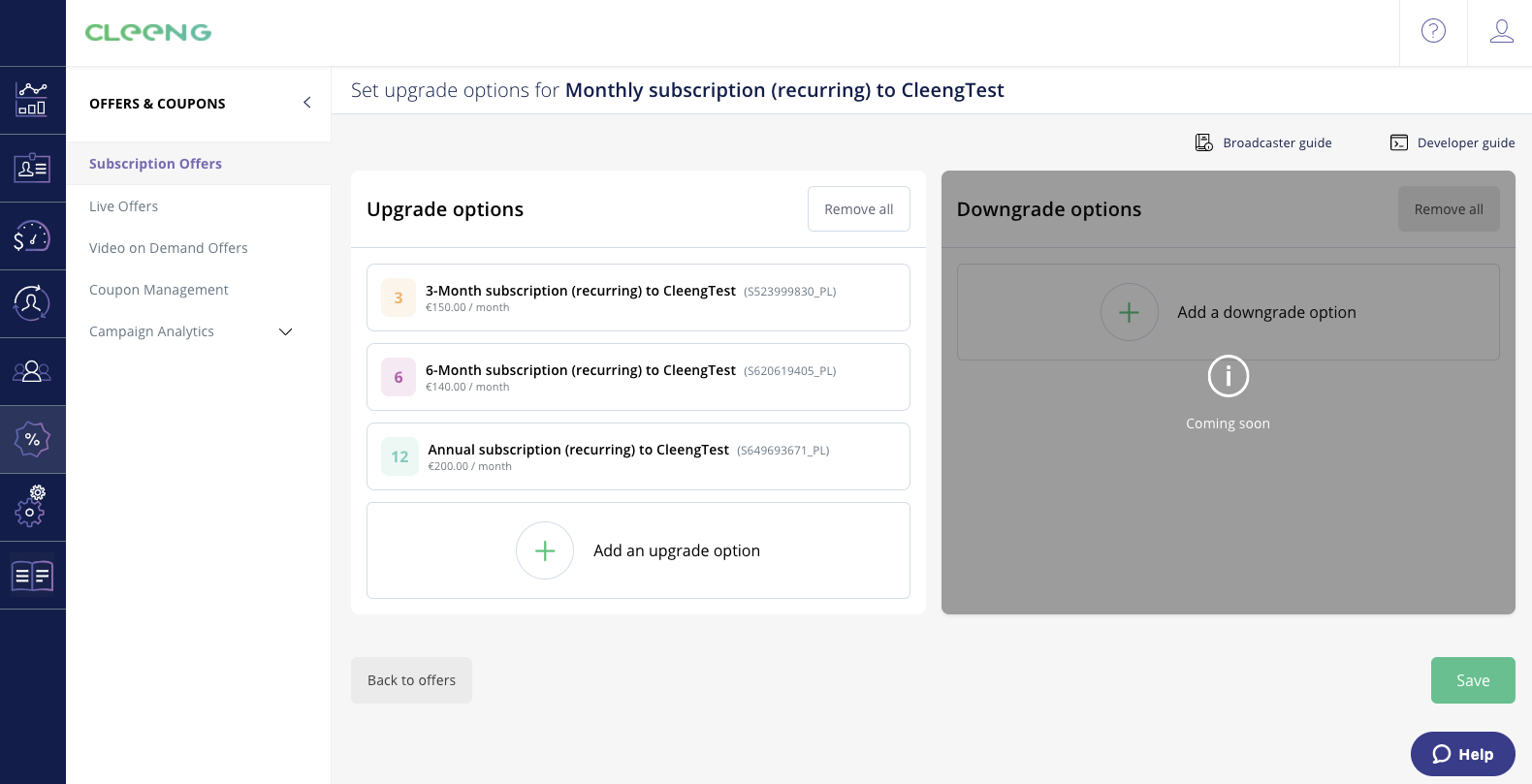The width and height of the screenshot is (1532, 784).
Task: Click the 3-month badge icon
Action: 399,298
